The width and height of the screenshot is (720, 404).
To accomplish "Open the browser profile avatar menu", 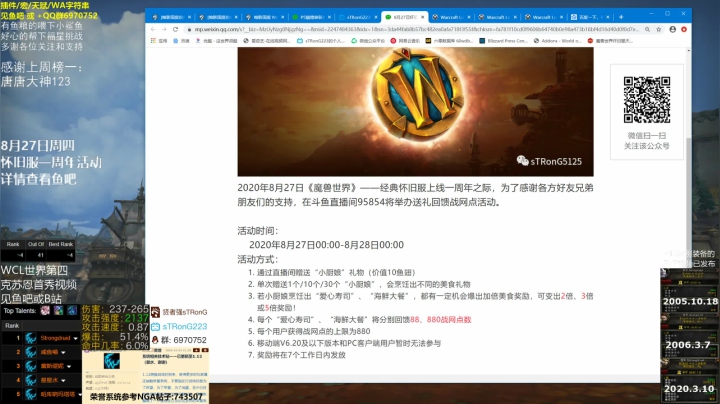I will 672,29.
